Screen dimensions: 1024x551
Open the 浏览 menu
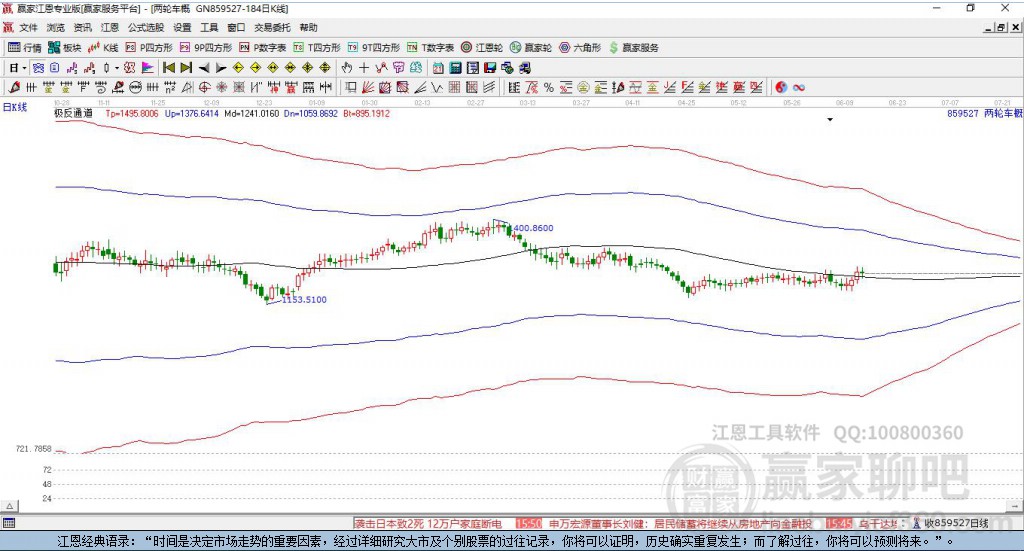56,27
